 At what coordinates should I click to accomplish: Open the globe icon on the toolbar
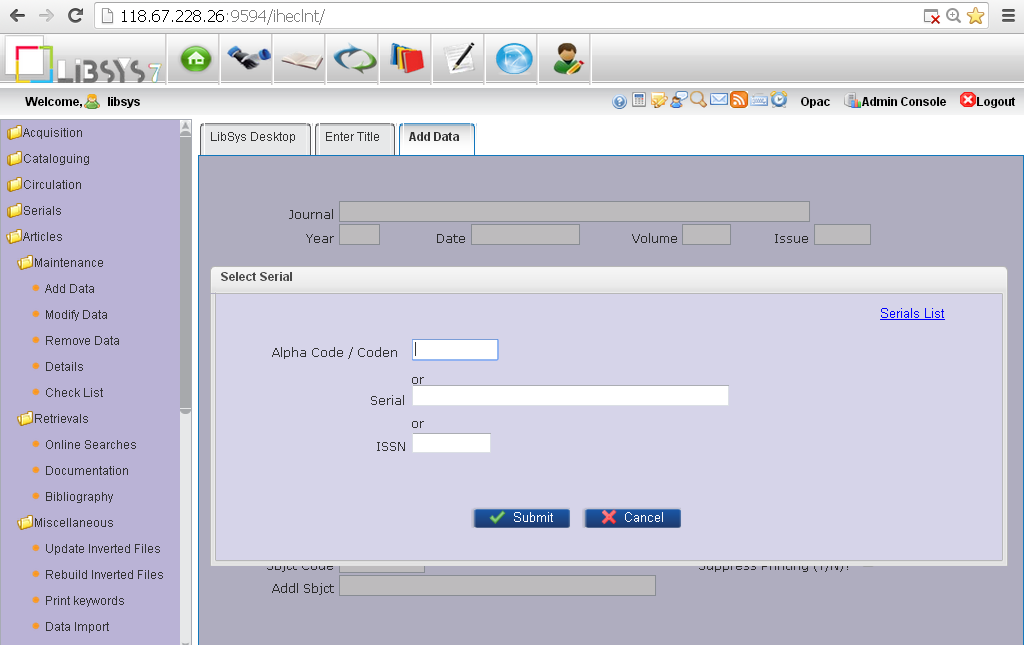click(511, 58)
